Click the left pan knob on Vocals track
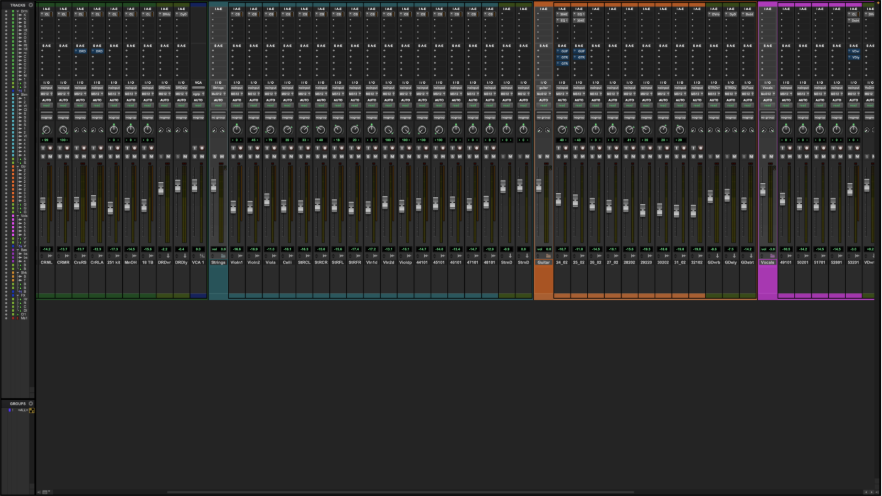This screenshot has height=496, width=882. point(764,130)
